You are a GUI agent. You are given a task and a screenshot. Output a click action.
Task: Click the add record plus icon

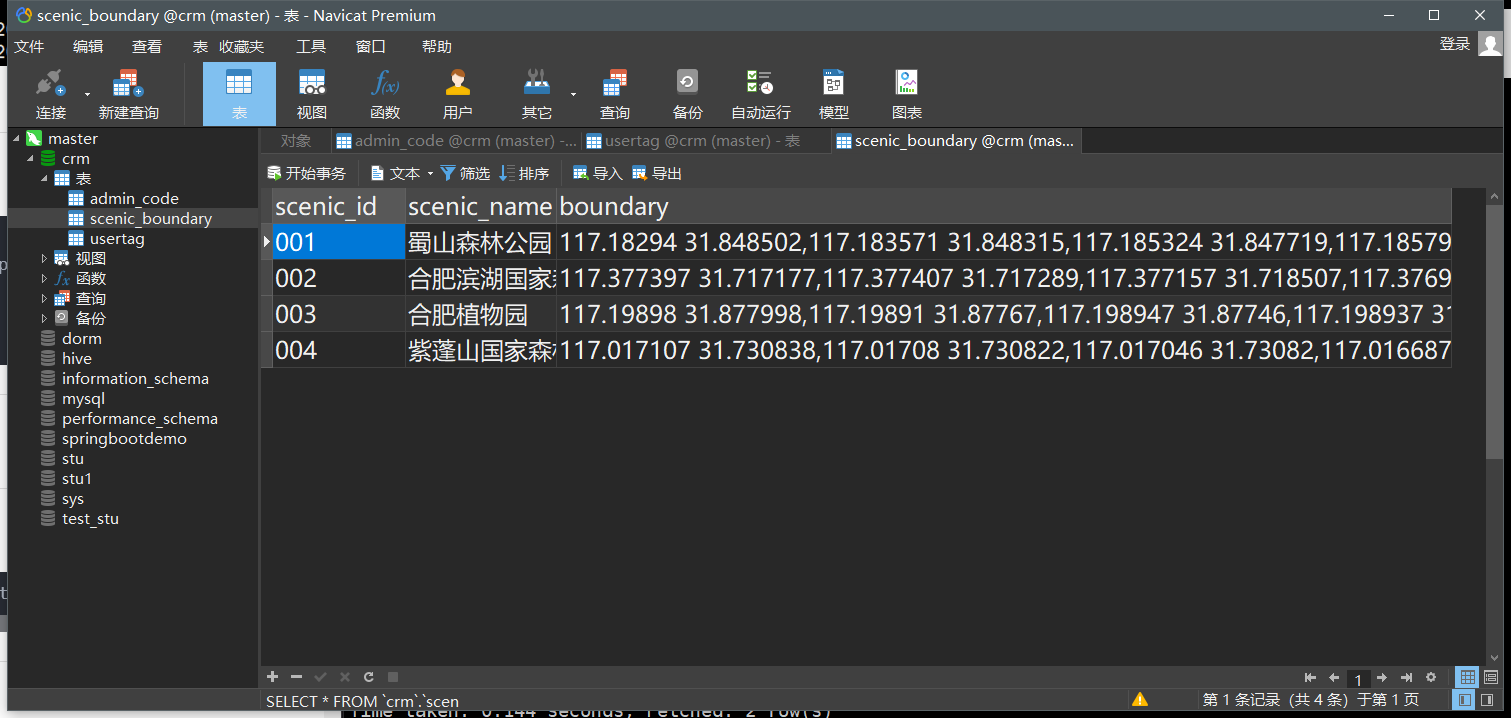(273, 677)
